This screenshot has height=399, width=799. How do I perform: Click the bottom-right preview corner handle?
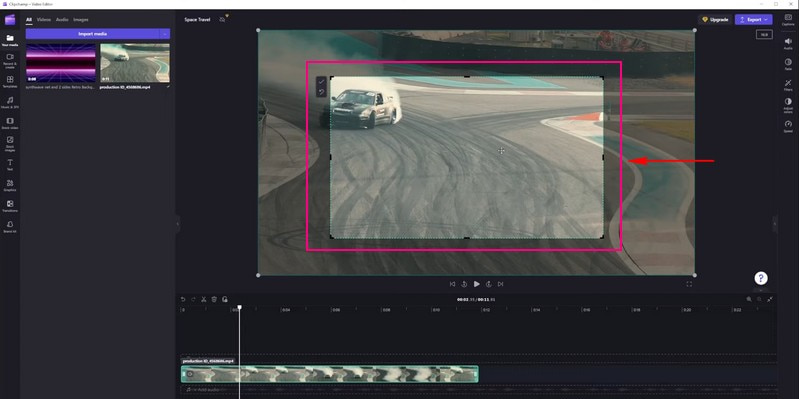(x=695, y=275)
